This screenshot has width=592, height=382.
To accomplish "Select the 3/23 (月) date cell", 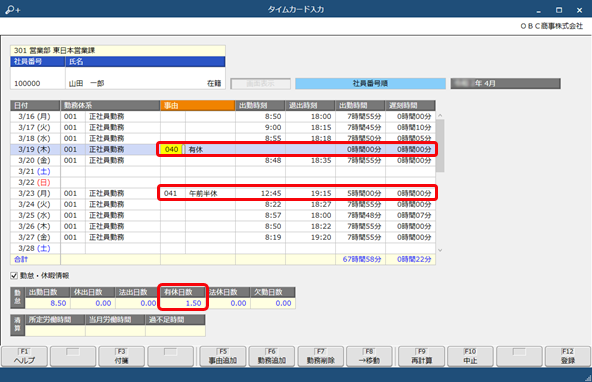I will (35, 193).
